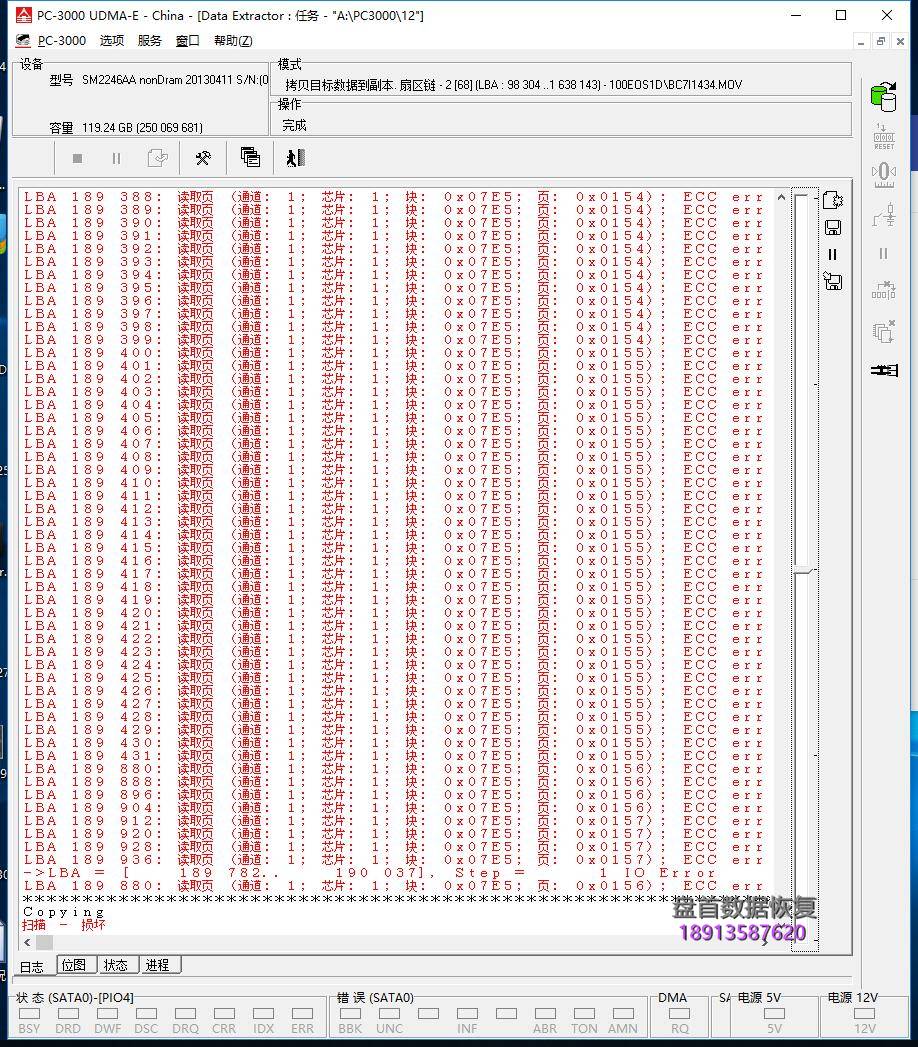Click the sector skip jump sidebar icon
The width and height of the screenshot is (918, 1047).
(x=884, y=290)
